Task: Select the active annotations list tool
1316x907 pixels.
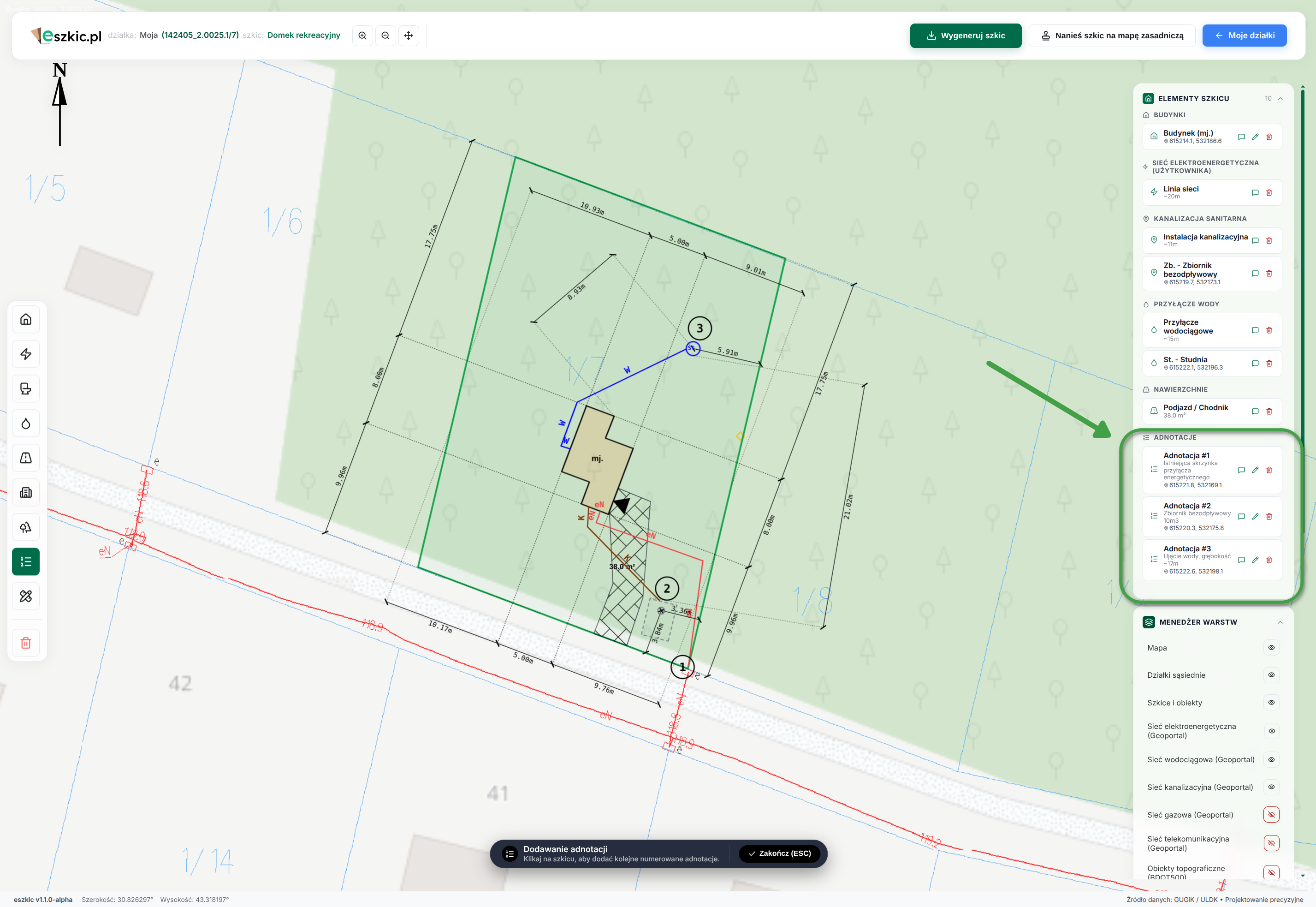Action: pyautogui.click(x=25, y=562)
